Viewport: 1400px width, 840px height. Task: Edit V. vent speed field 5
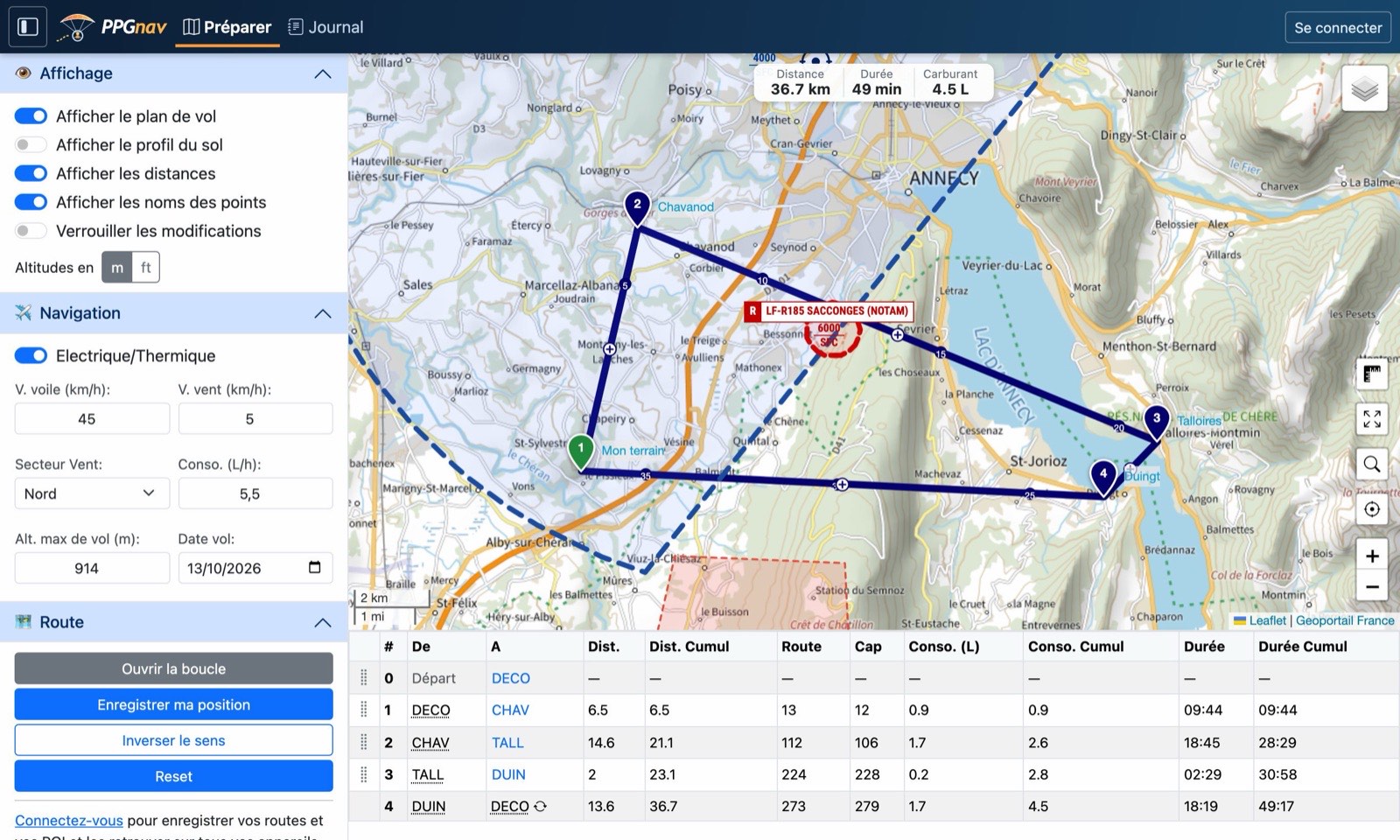(x=255, y=418)
